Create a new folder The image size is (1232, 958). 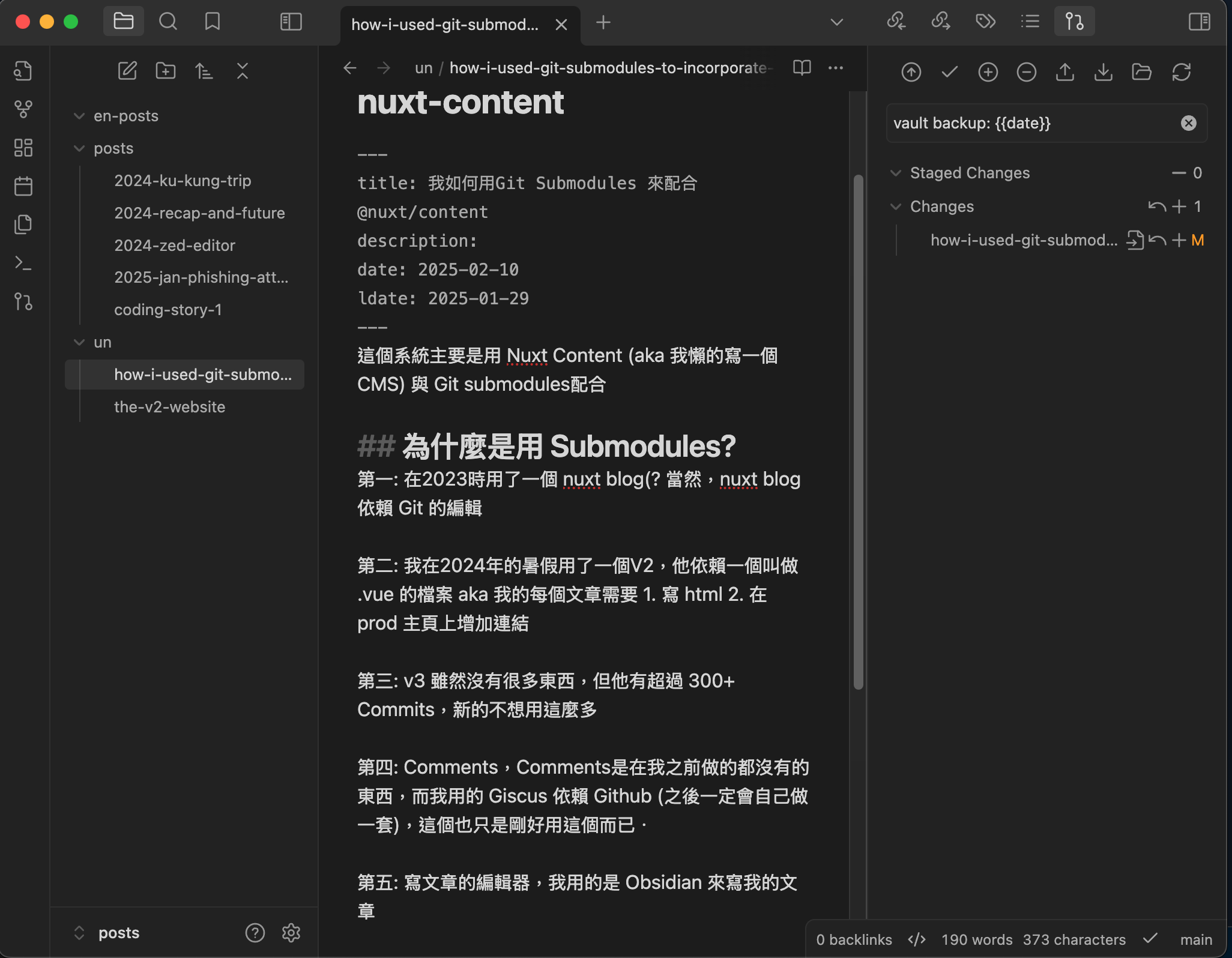166,71
